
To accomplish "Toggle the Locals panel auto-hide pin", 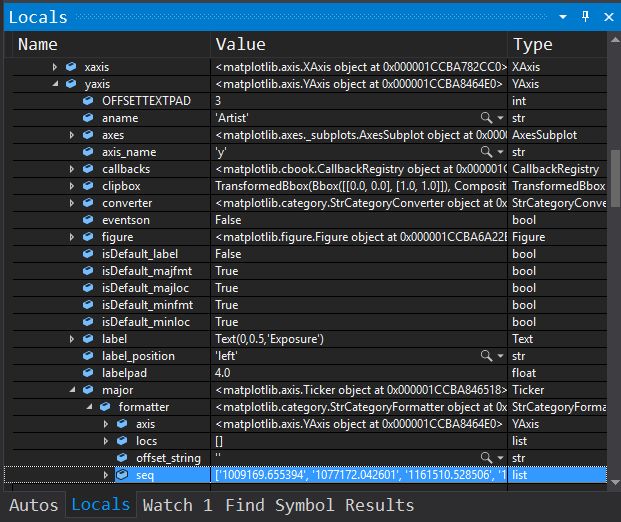I will (585, 17).
